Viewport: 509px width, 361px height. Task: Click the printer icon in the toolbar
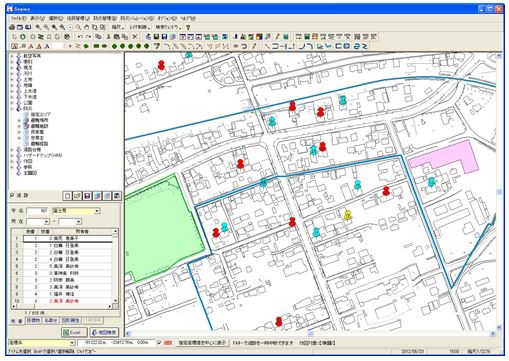coord(12,27)
